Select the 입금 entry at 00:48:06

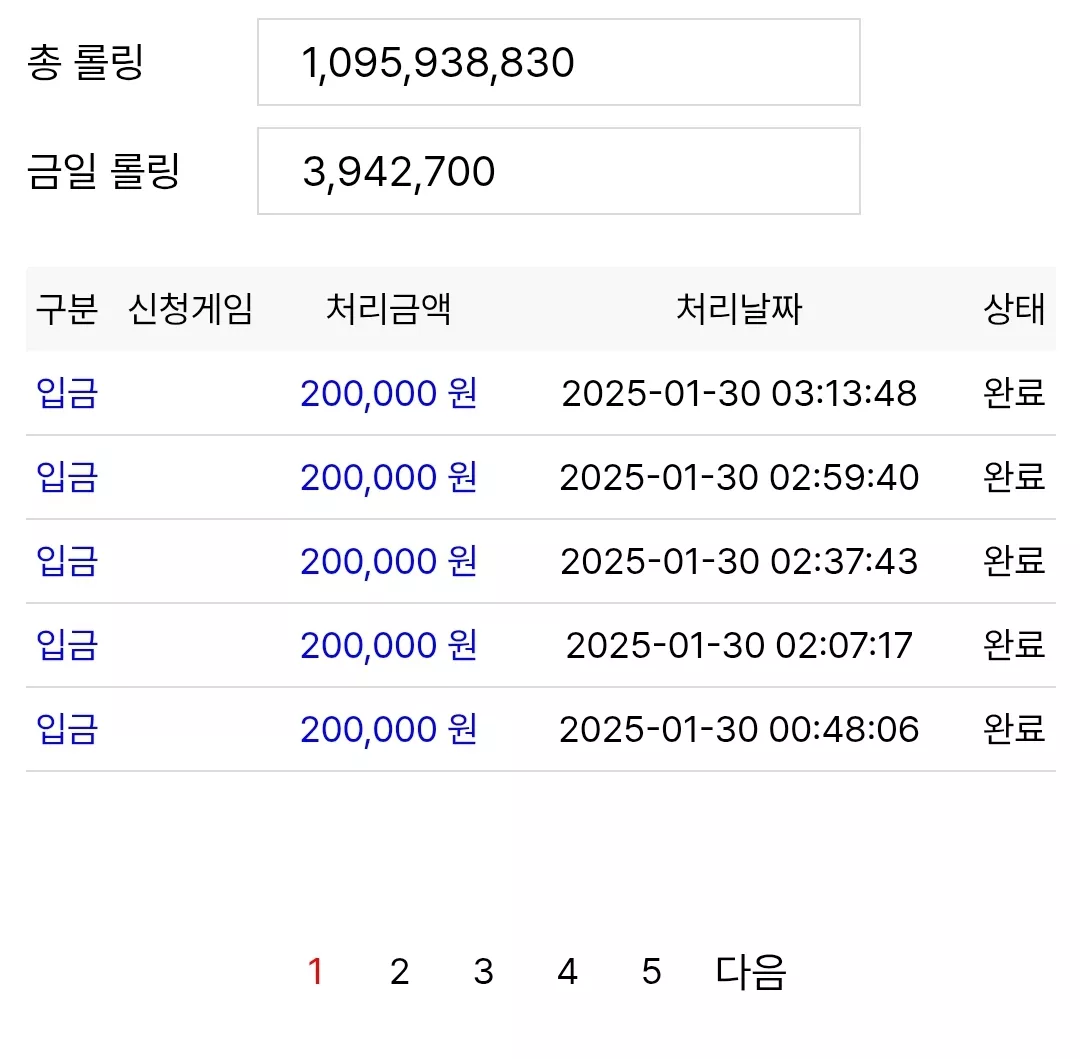tap(67, 729)
